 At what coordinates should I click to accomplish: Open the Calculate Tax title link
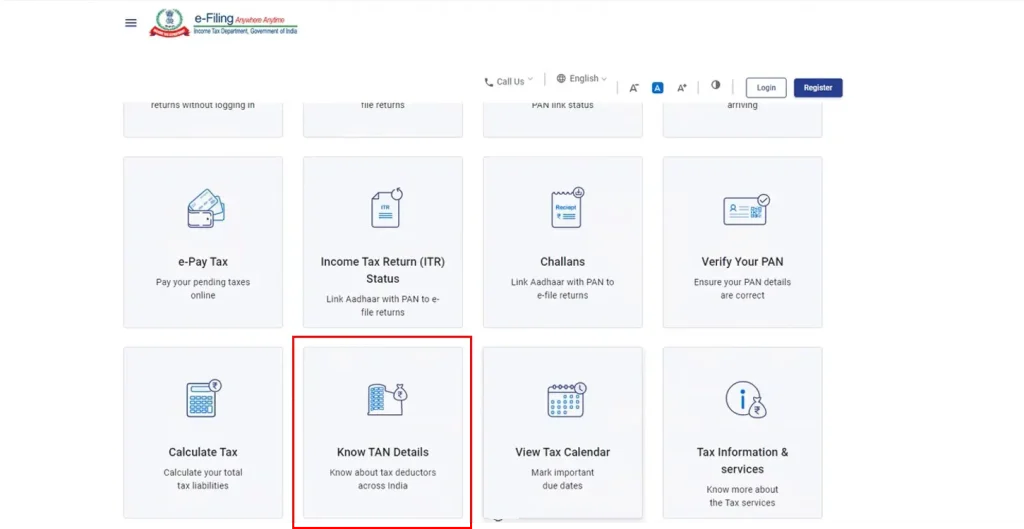(x=203, y=452)
